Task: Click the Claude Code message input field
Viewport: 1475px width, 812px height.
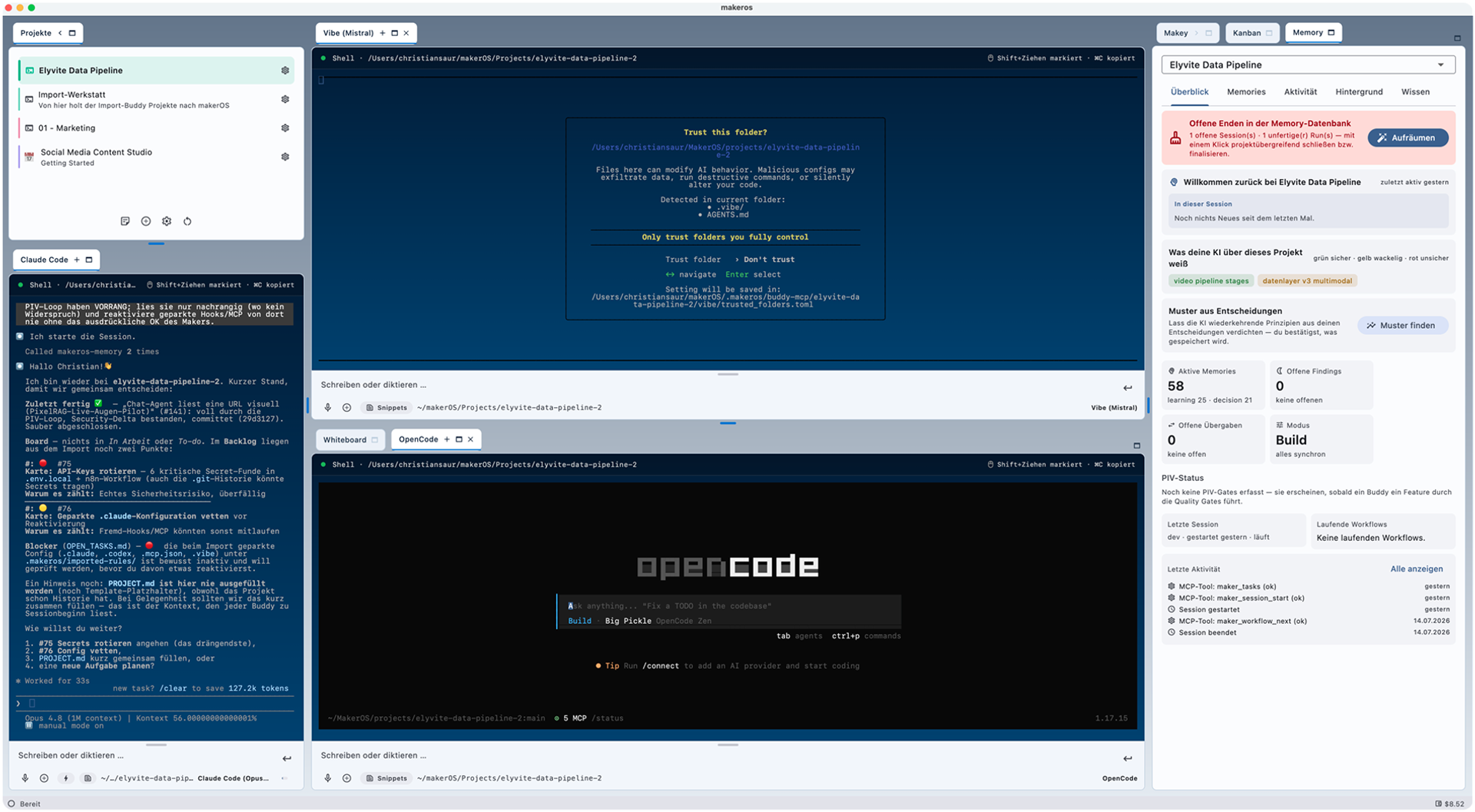Action: coord(146,756)
